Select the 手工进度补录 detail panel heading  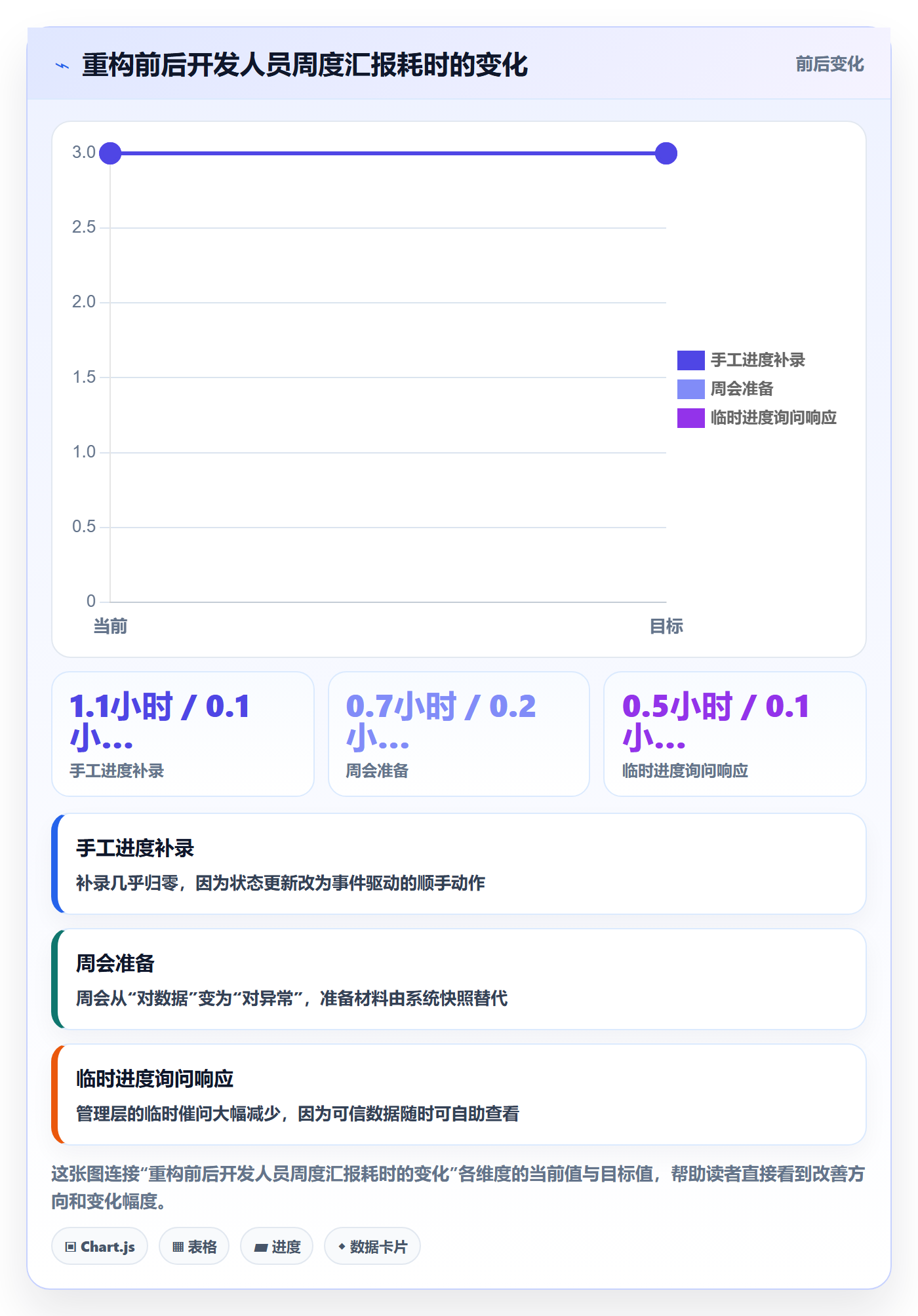[135, 848]
